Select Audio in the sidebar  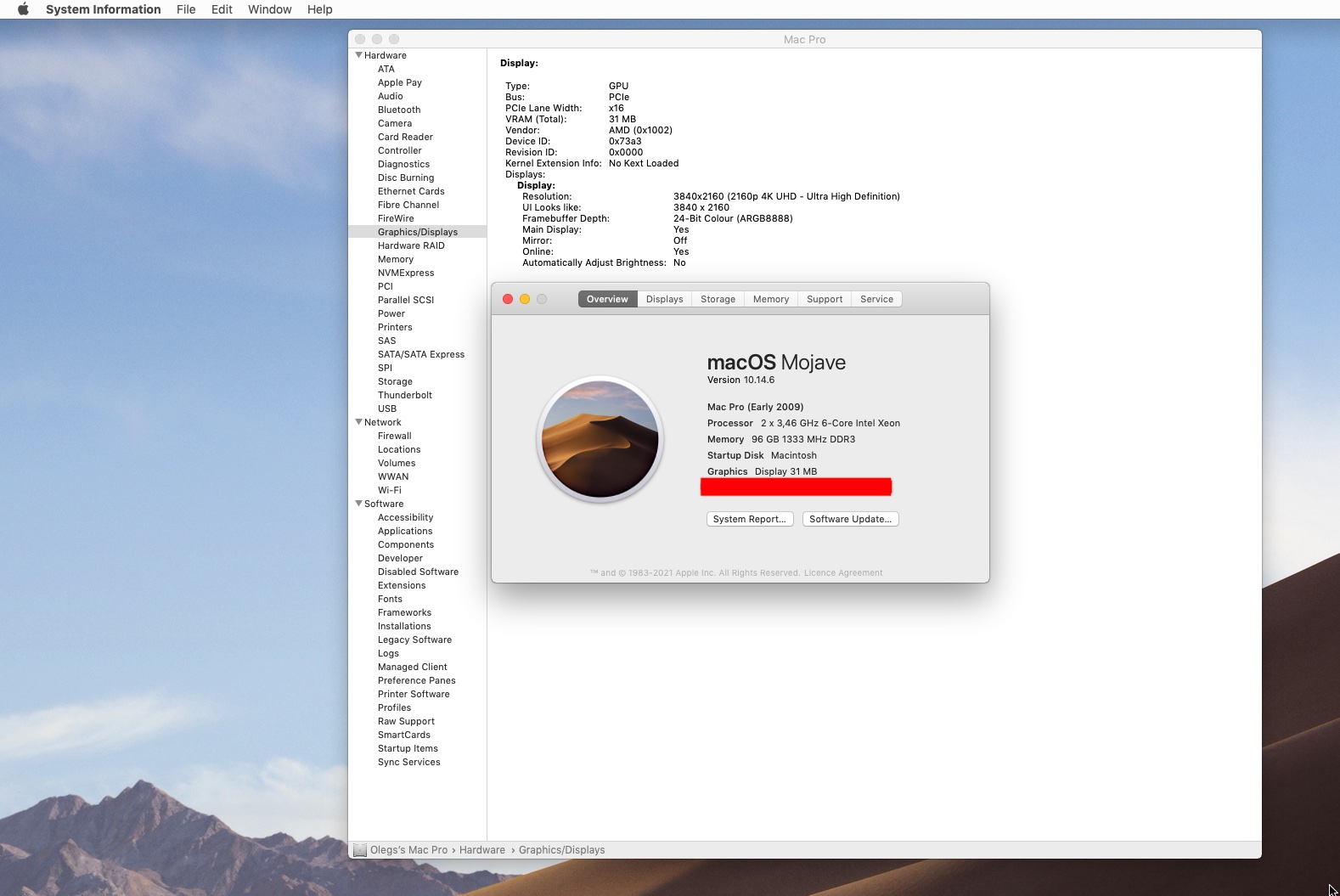click(391, 96)
